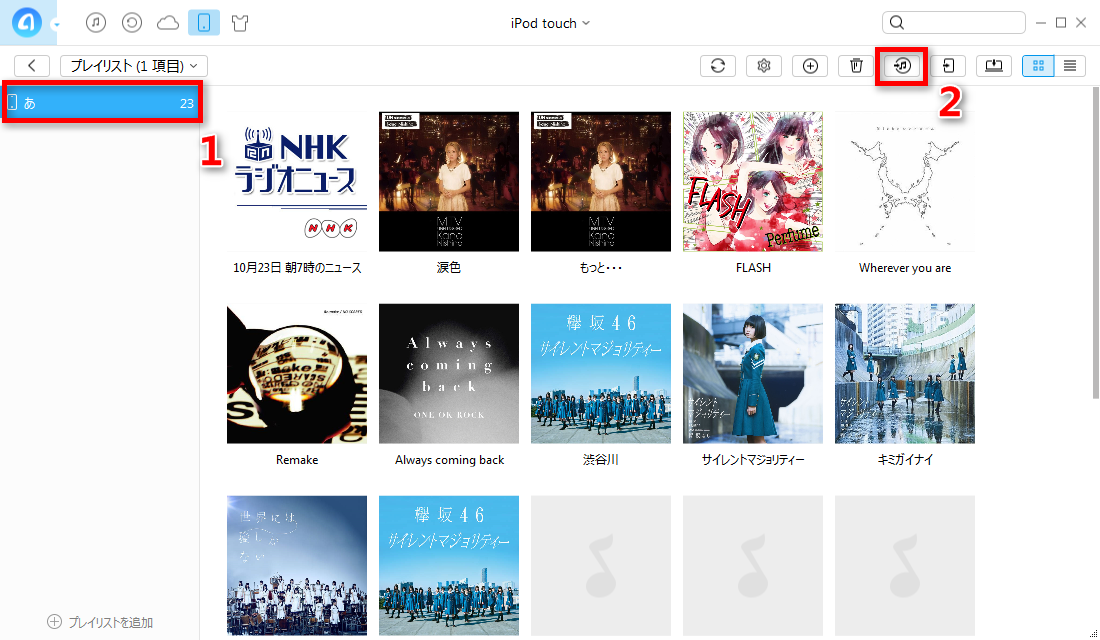
Task: Click the FLASH song title
Action: pyautogui.click(x=753, y=267)
